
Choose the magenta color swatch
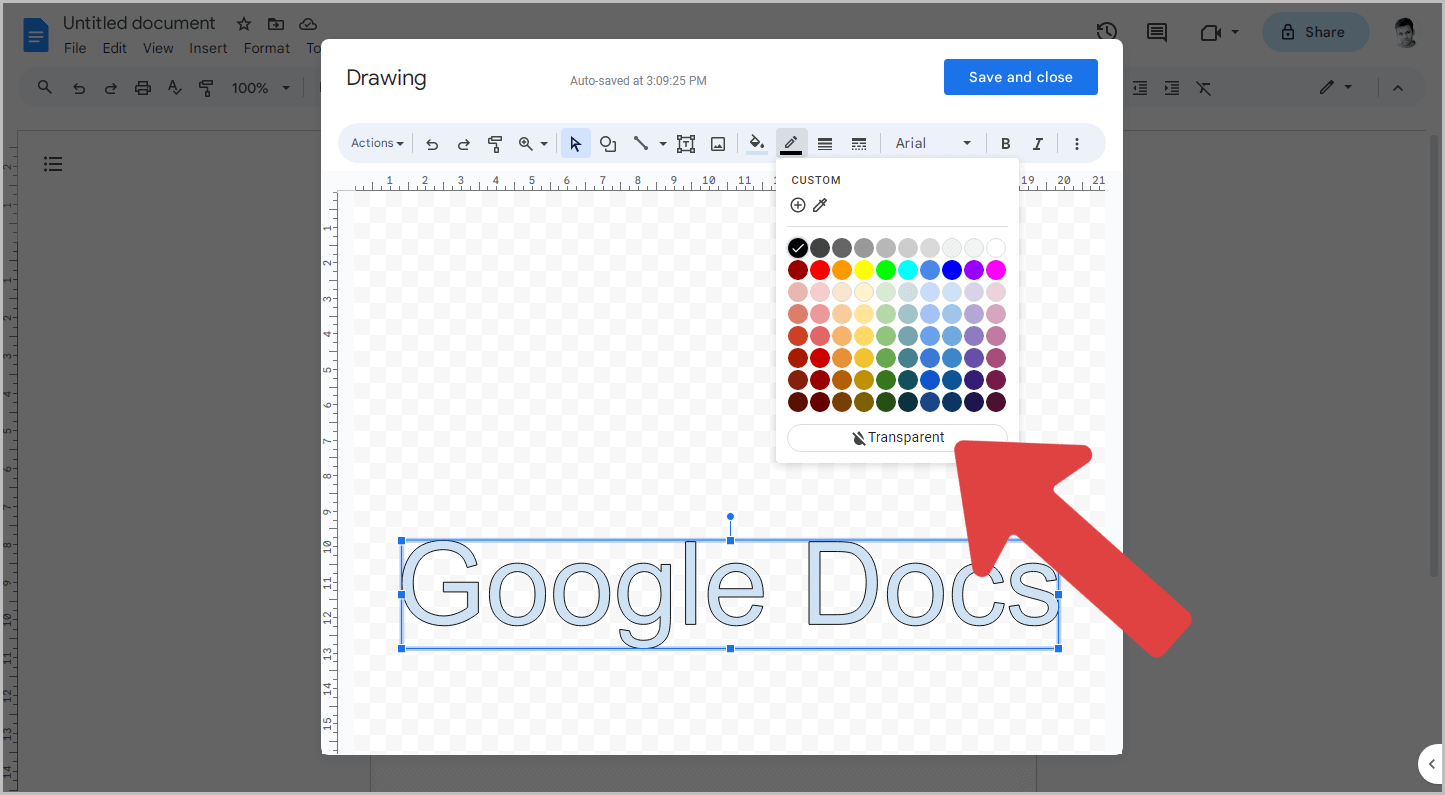(x=996, y=270)
